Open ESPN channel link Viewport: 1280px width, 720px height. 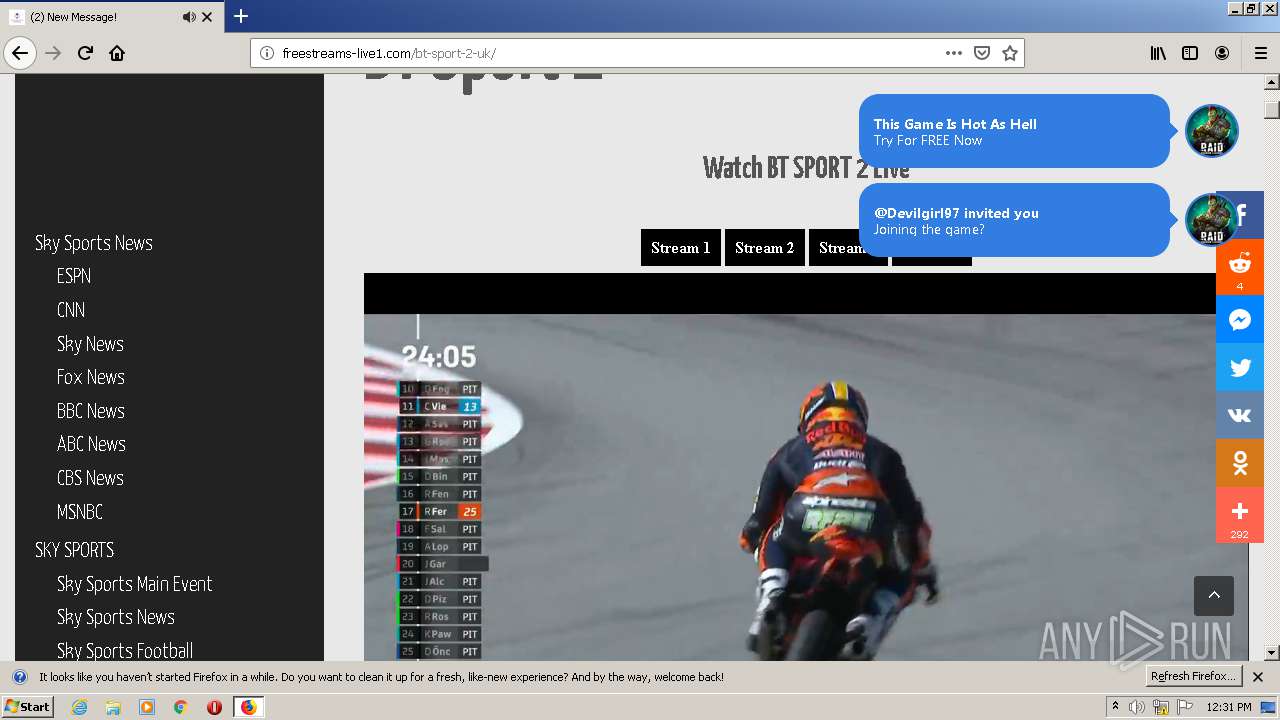pos(74,276)
